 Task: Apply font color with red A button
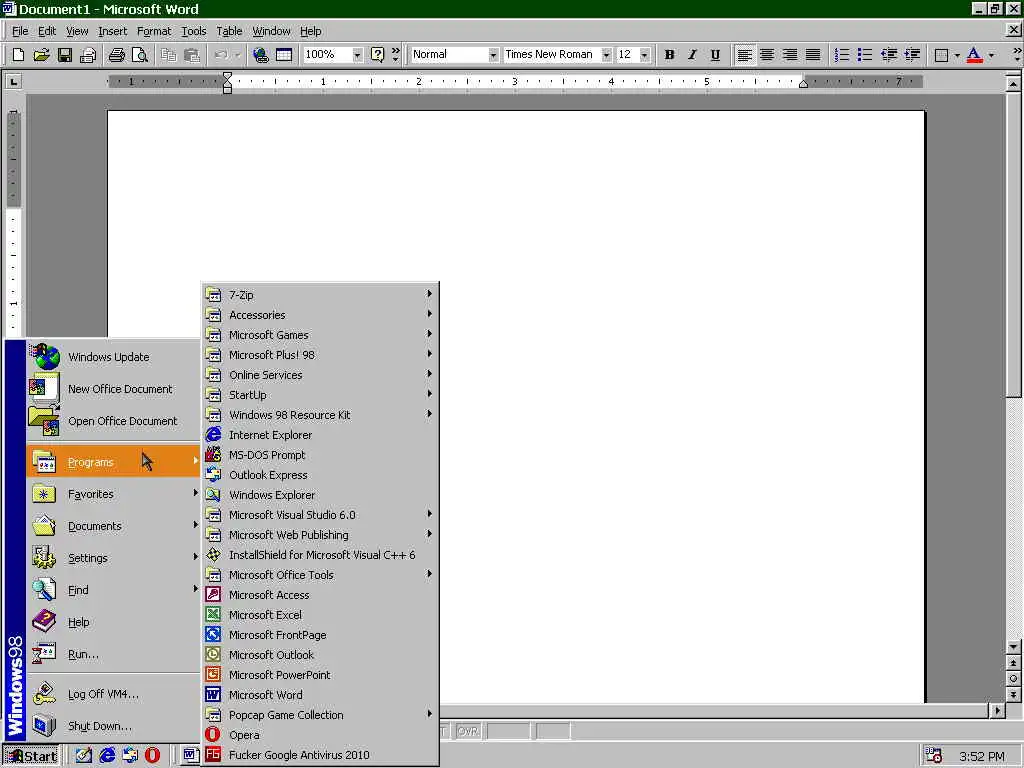tap(974, 55)
